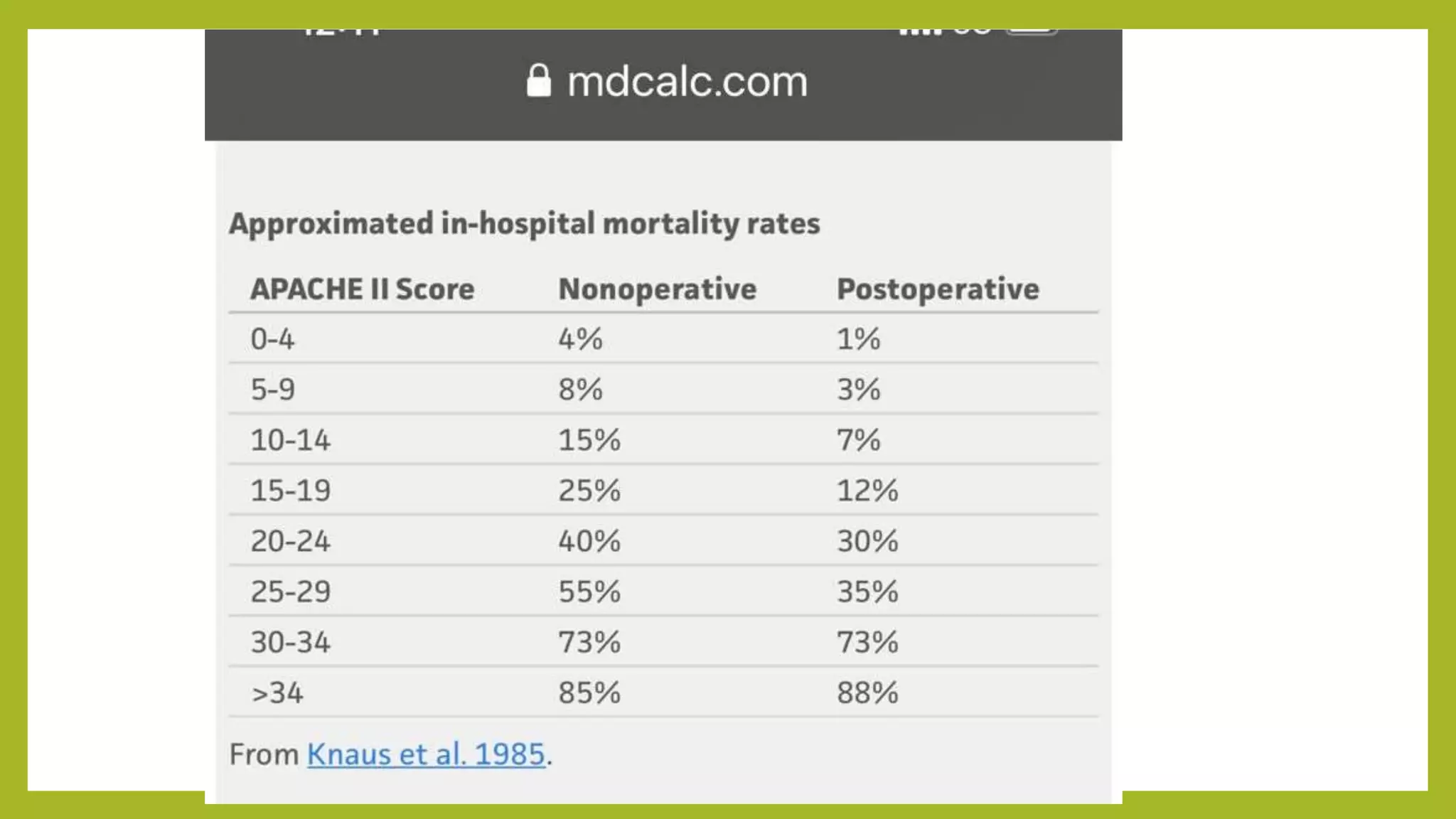Click the 88% postoperative mortality value
This screenshot has width=1456, height=819.
pyautogui.click(x=867, y=693)
